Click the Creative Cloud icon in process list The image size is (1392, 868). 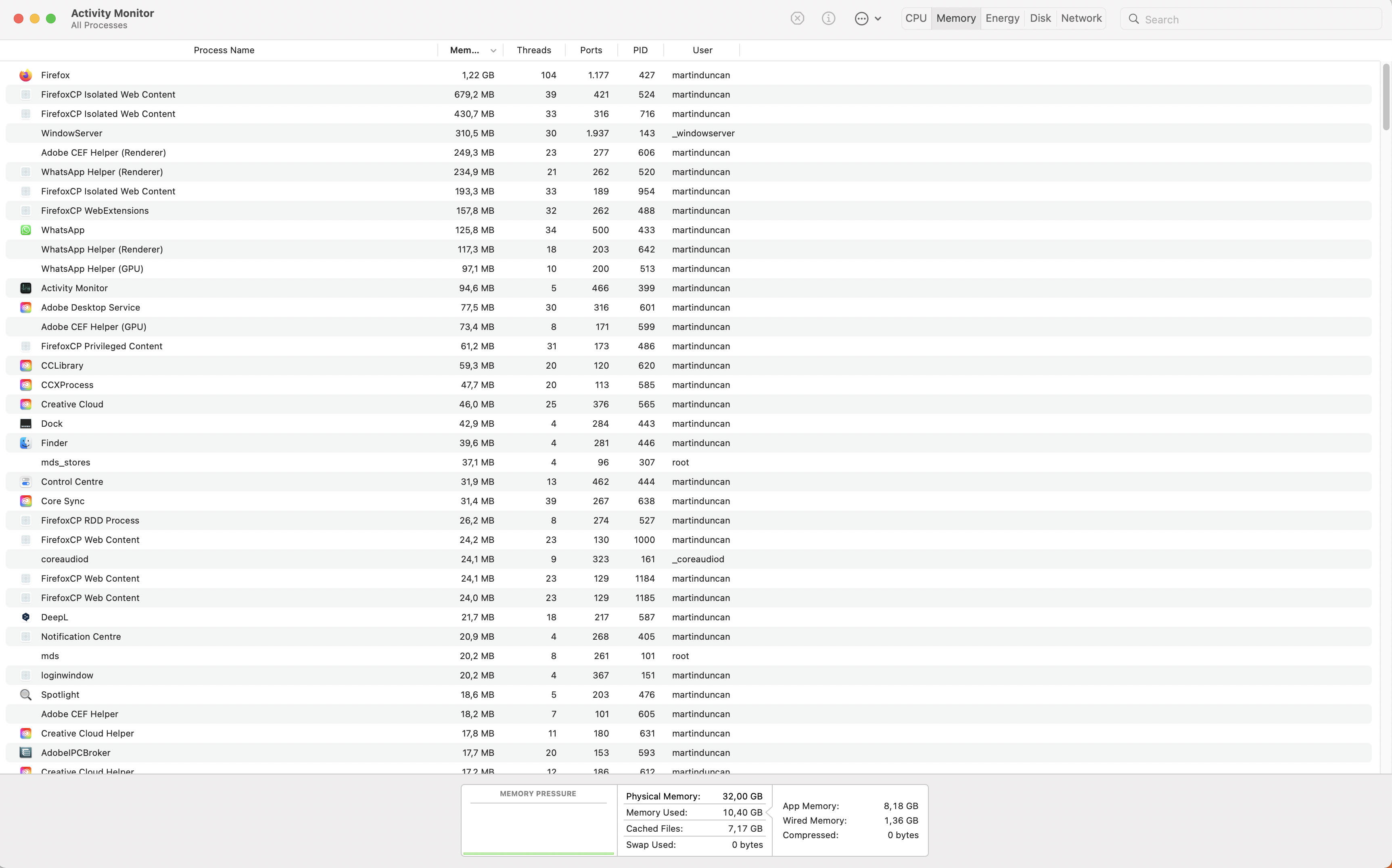point(25,404)
